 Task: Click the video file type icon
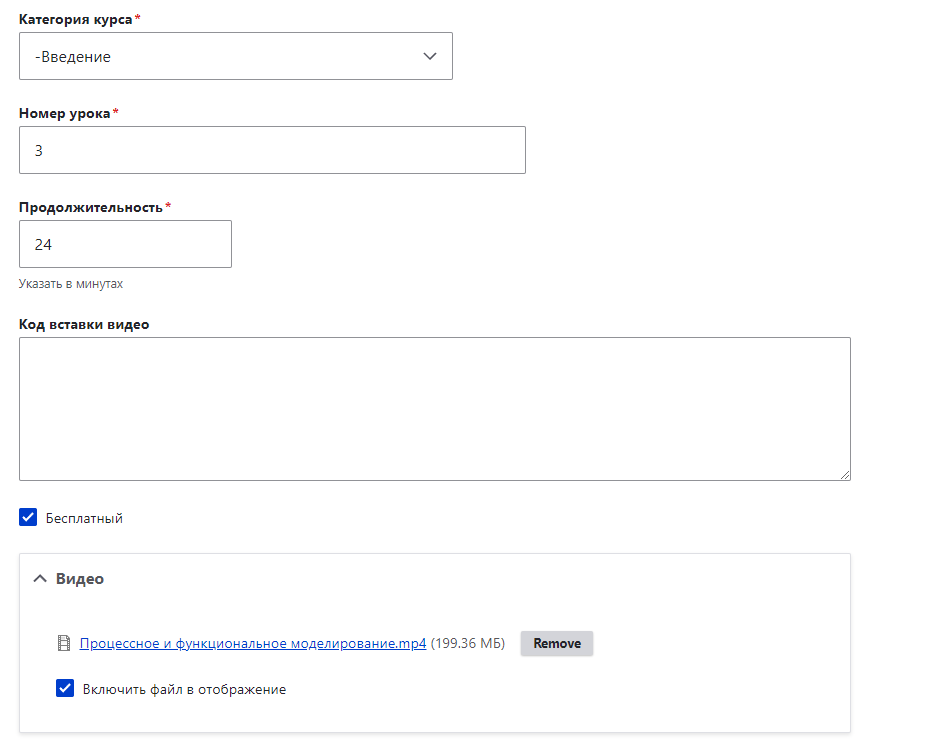(64, 643)
